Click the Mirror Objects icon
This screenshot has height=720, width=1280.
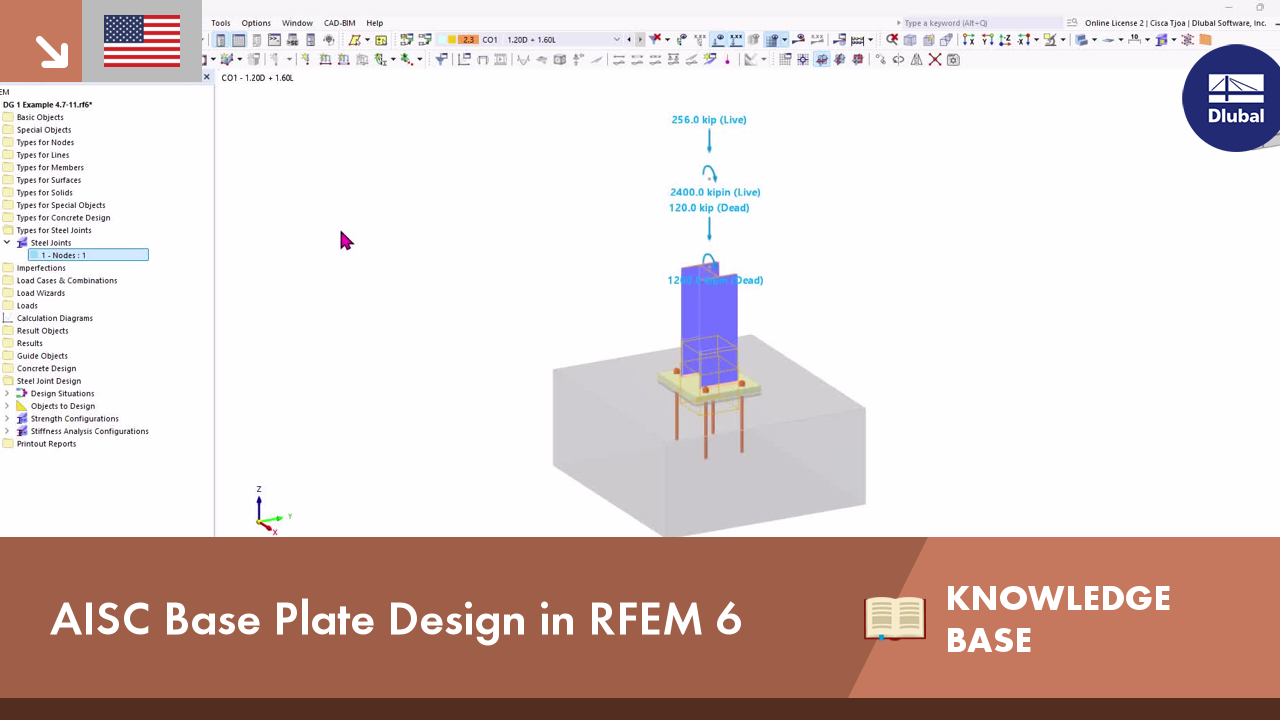[917, 60]
